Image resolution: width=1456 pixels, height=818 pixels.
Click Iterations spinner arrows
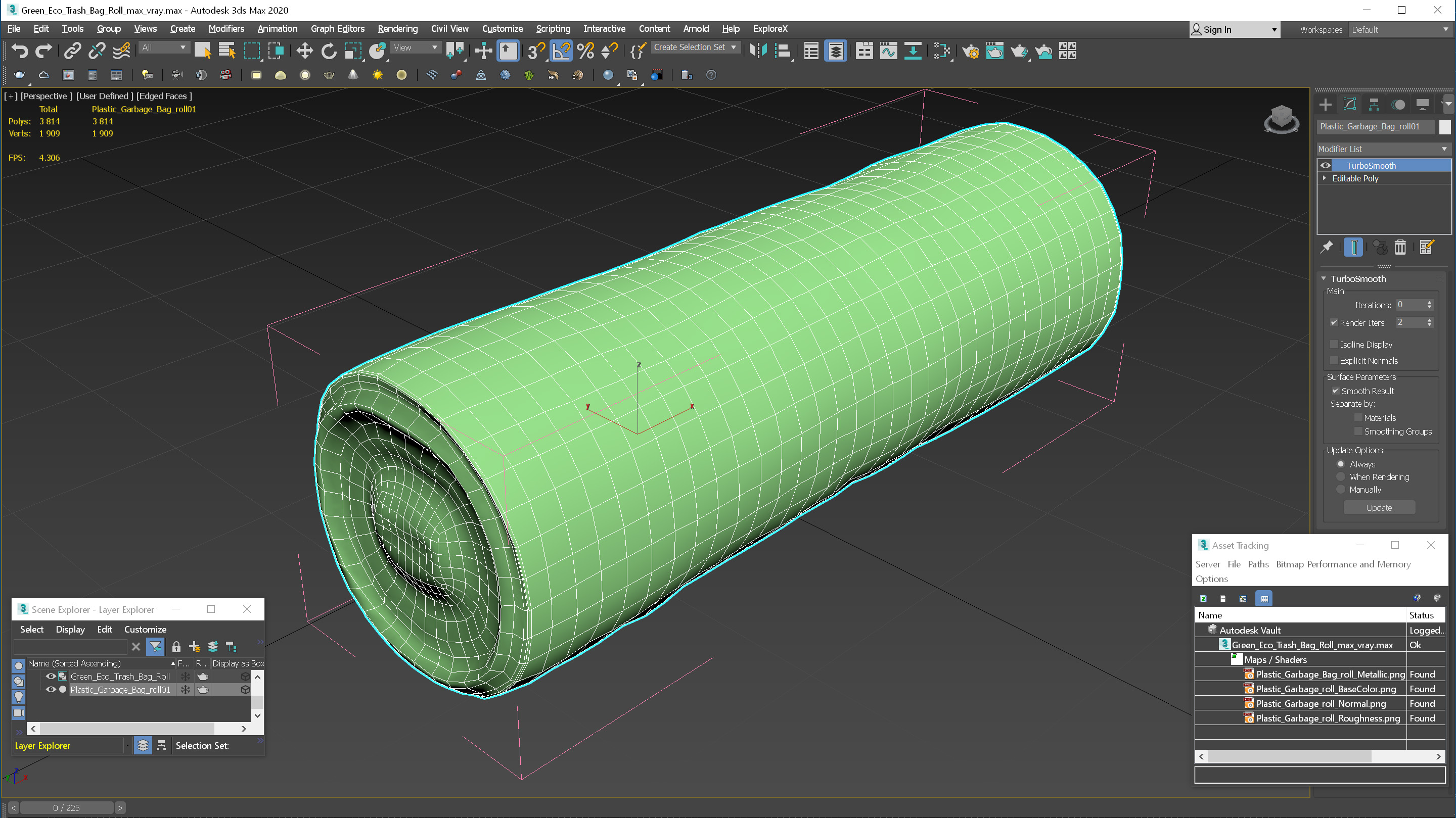(1429, 305)
